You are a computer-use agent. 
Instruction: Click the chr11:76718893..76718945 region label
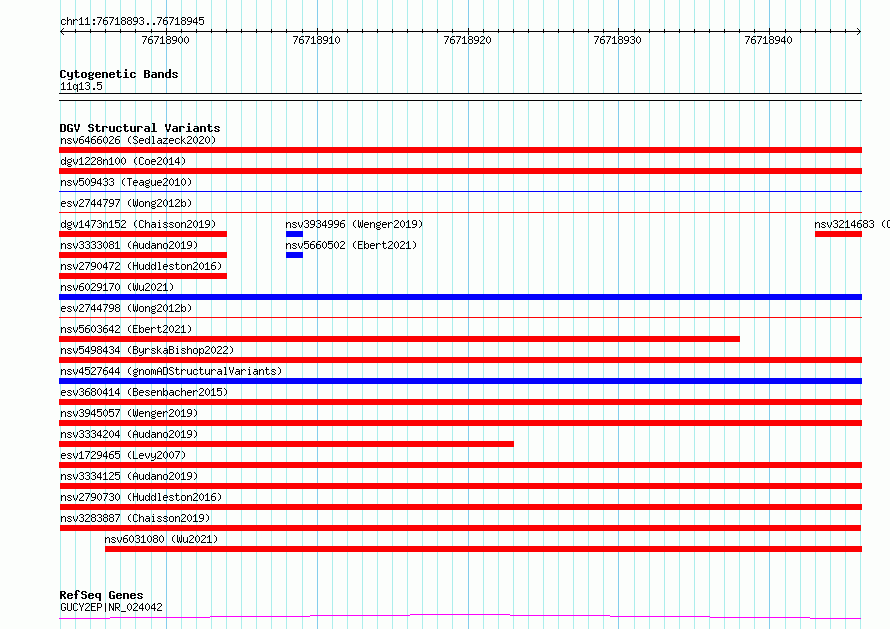tap(132, 22)
